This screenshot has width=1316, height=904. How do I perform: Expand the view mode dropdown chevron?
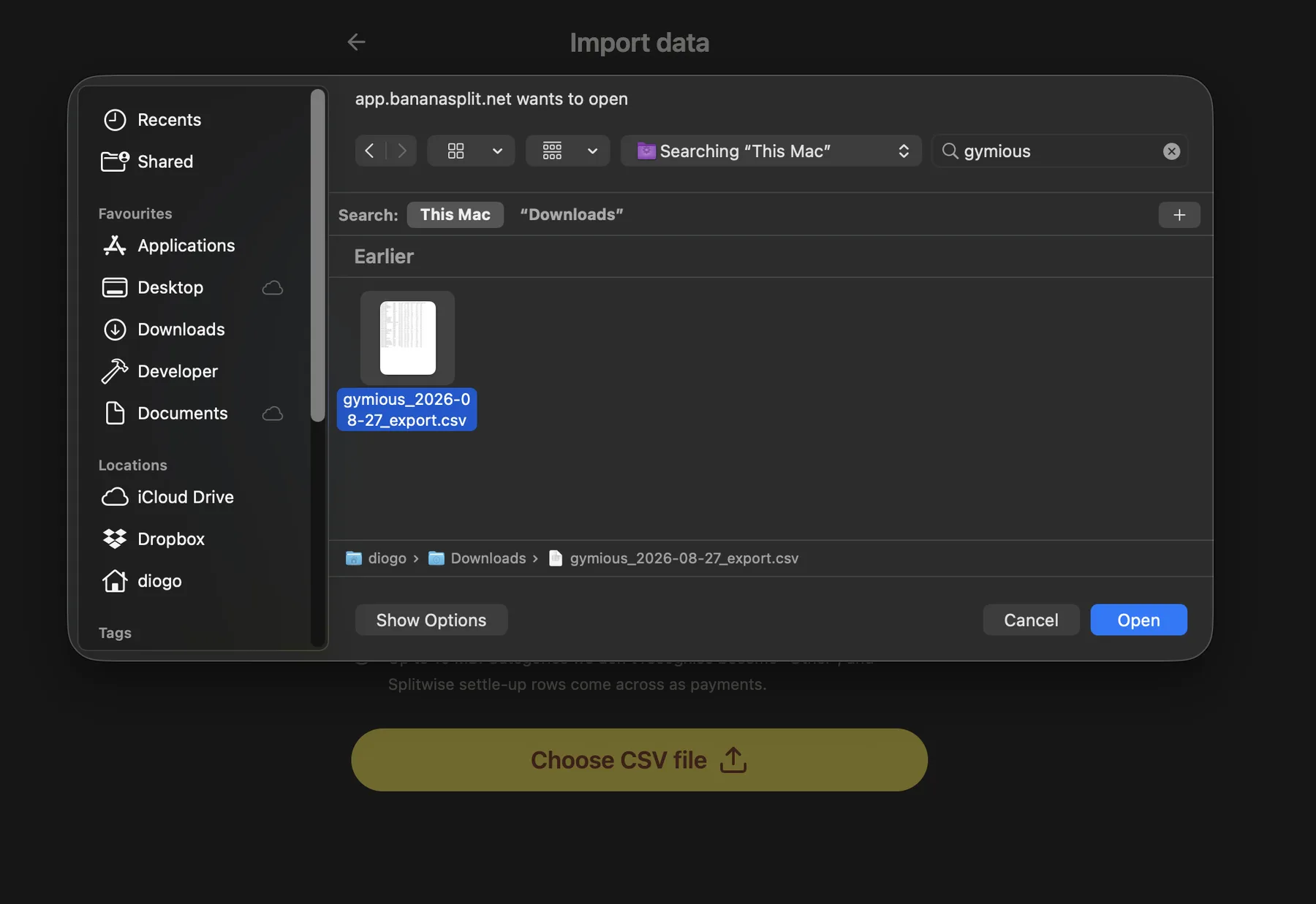(x=497, y=151)
